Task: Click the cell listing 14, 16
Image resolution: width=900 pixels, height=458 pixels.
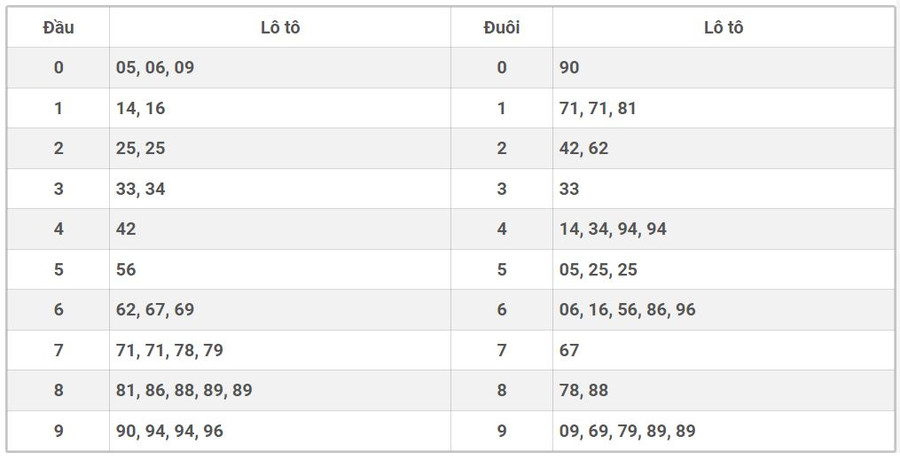Action: (141, 109)
